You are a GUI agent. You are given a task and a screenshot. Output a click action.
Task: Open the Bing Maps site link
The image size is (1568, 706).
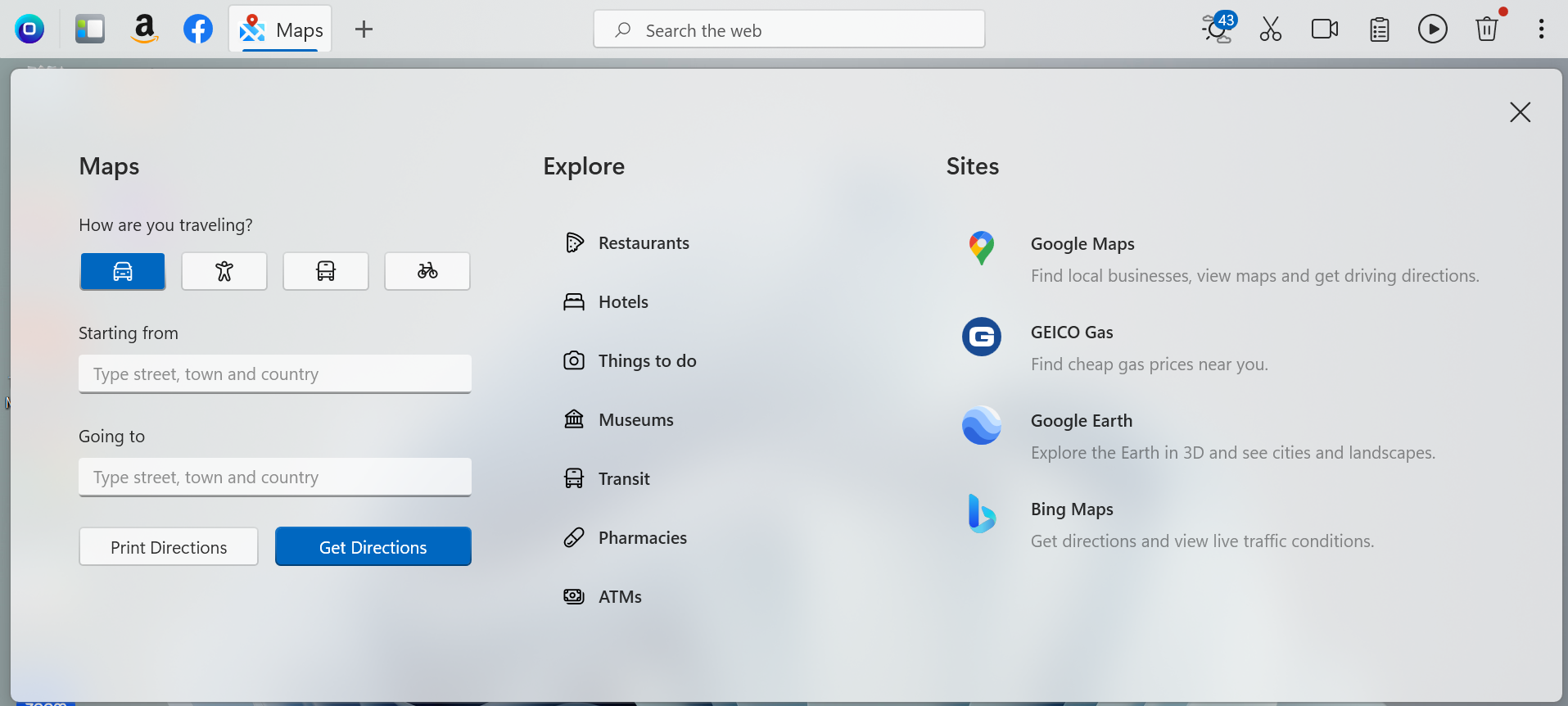point(1072,509)
